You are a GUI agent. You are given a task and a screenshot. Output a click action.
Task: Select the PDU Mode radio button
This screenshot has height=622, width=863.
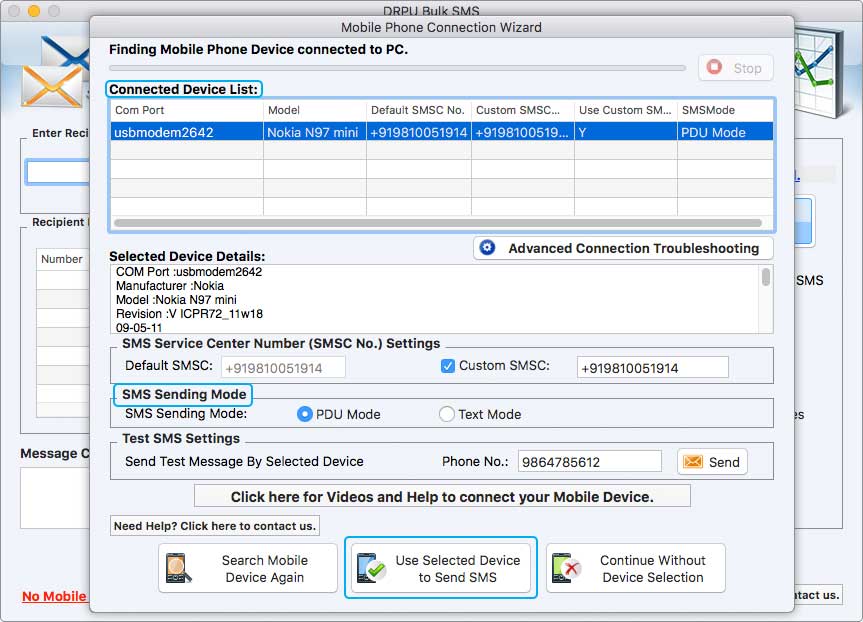coord(304,414)
